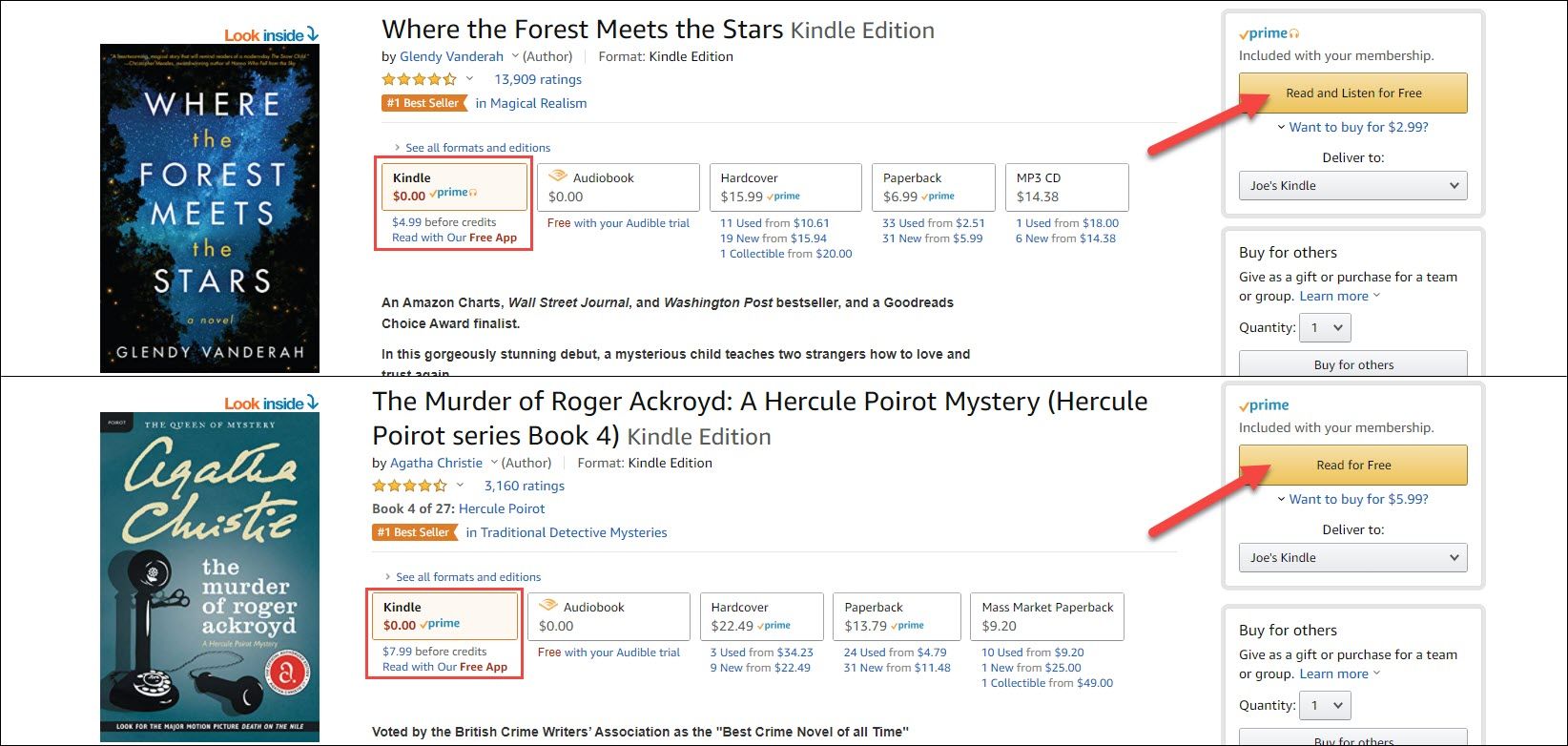Click the Audible icon in second Audiobook format
This screenshot has height=746, width=1568.
click(x=547, y=606)
